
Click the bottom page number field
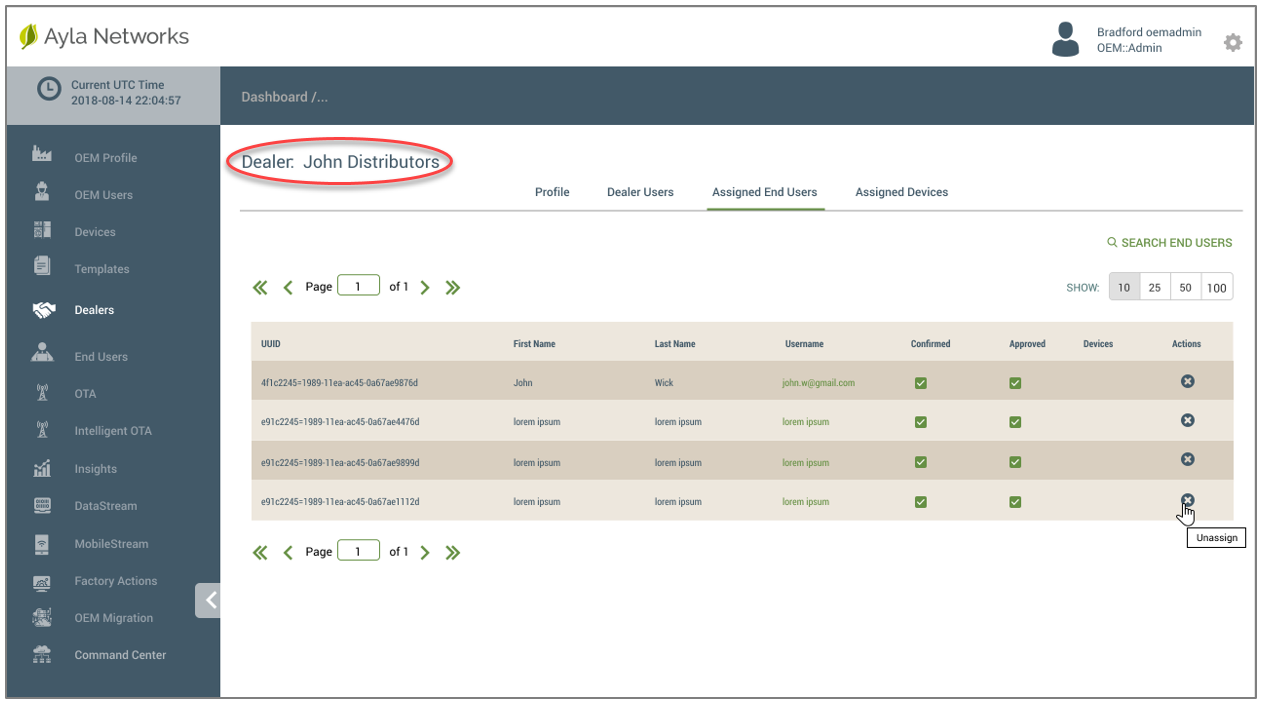358,551
